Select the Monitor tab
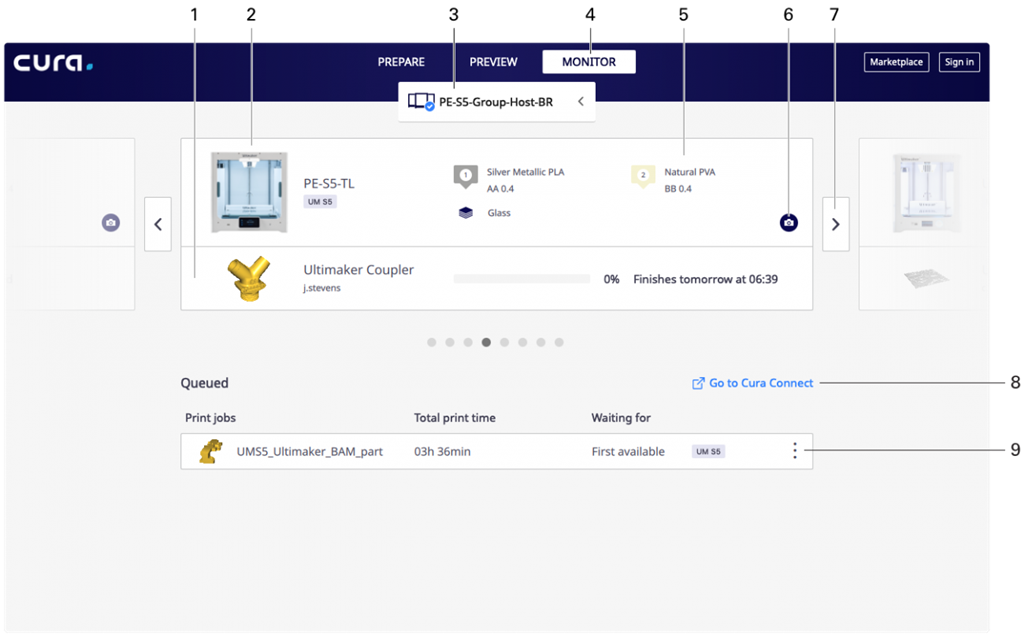The image size is (1024, 636). click(588, 62)
